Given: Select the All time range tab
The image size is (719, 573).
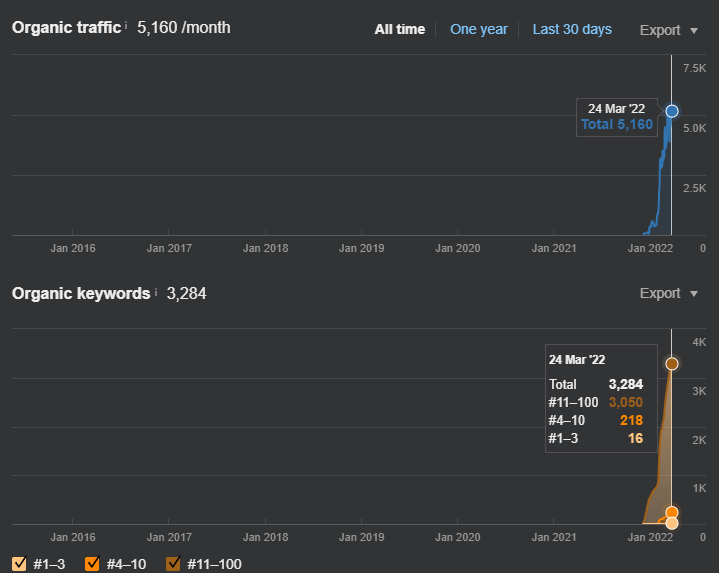Looking at the screenshot, I should 399,29.
